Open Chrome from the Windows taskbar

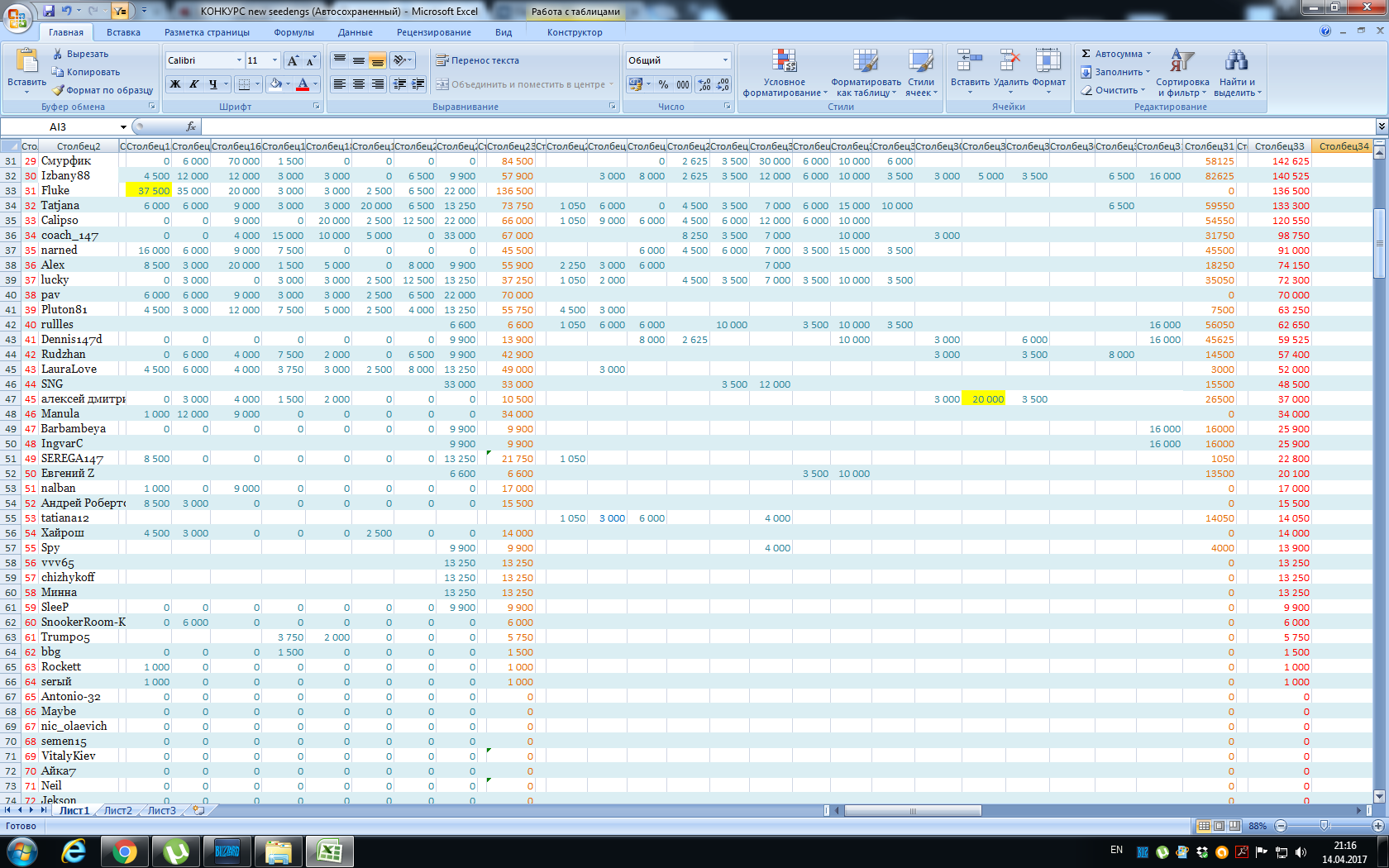(125, 851)
